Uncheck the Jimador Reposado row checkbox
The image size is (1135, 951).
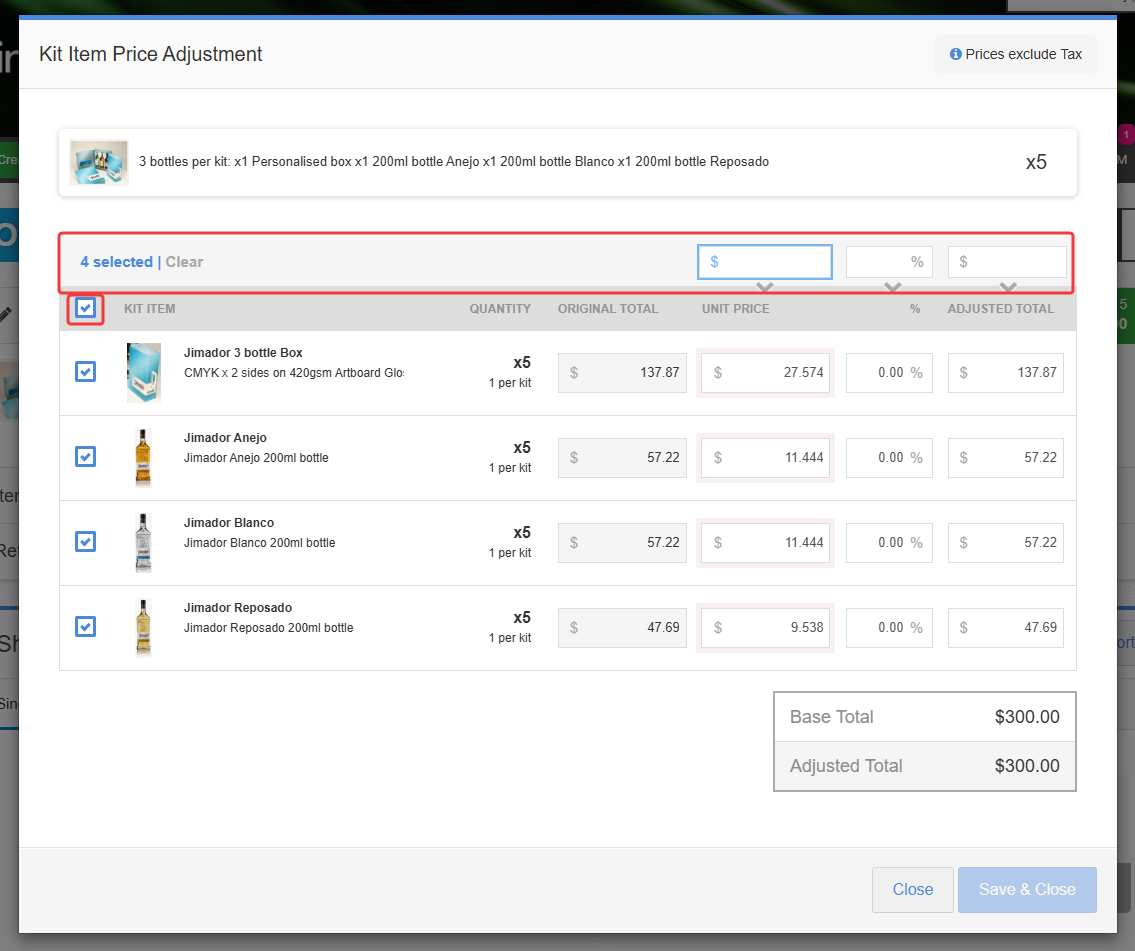click(x=85, y=626)
